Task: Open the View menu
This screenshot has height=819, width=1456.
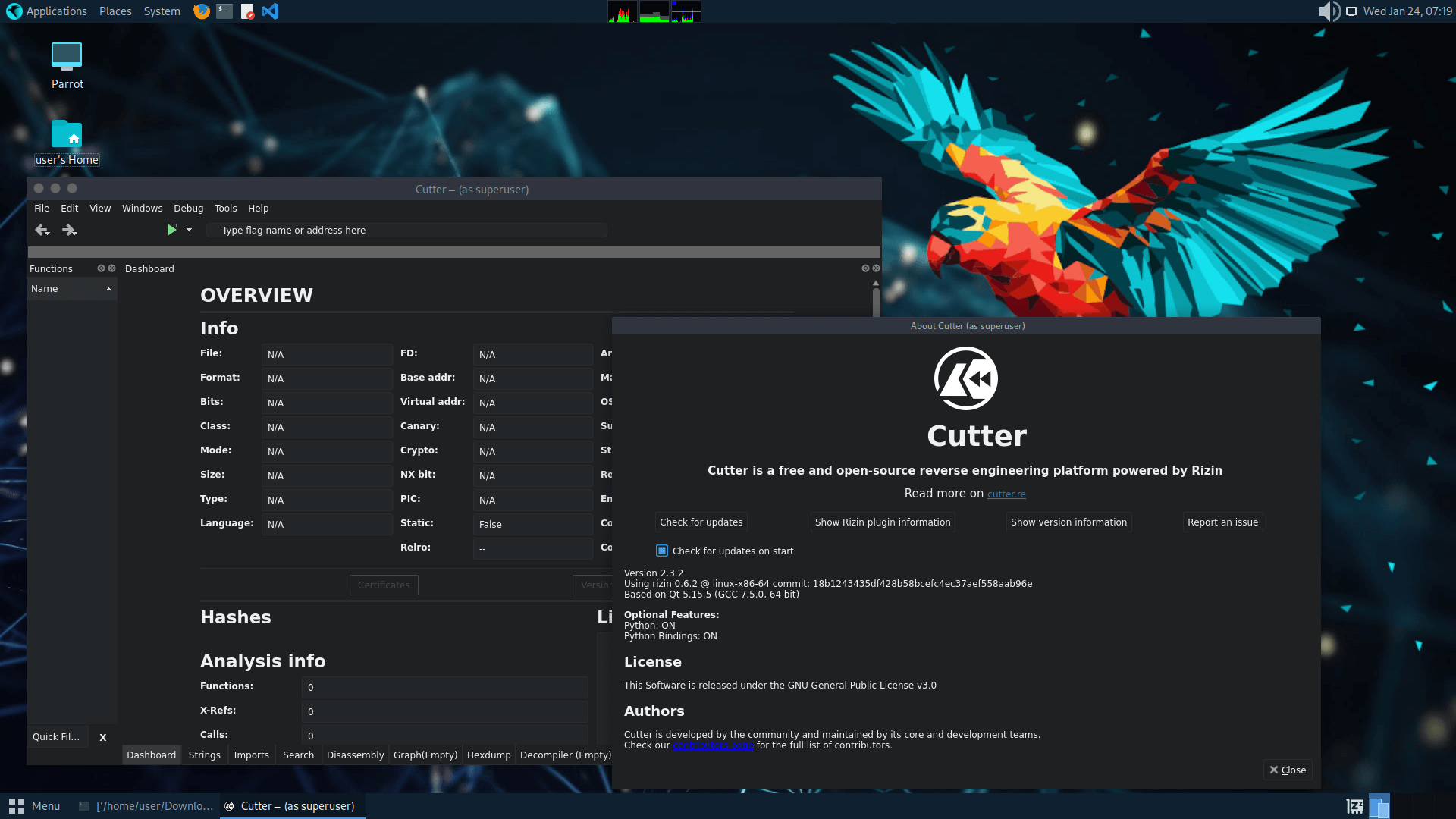Action: (x=100, y=209)
